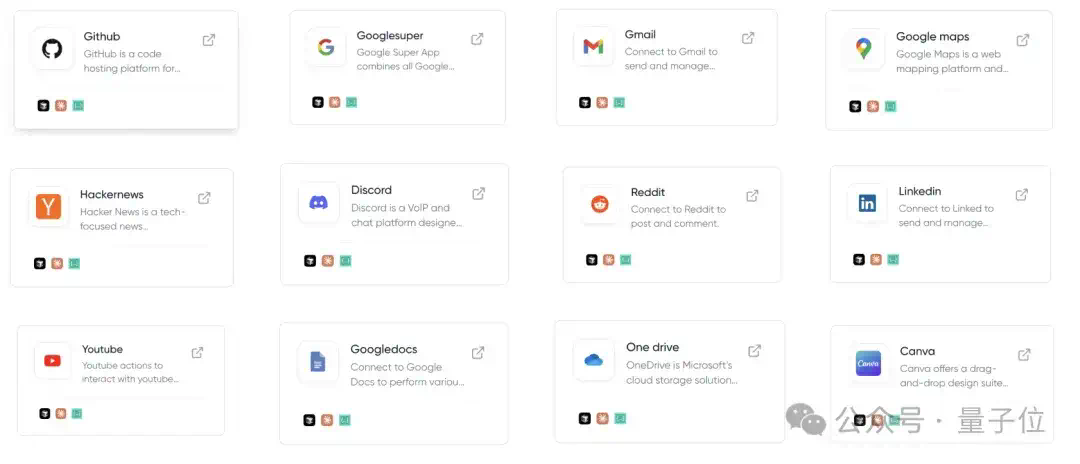Open the Discord card title
The width and height of the screenshot is (1080, 464).
[x=371, y=190]
